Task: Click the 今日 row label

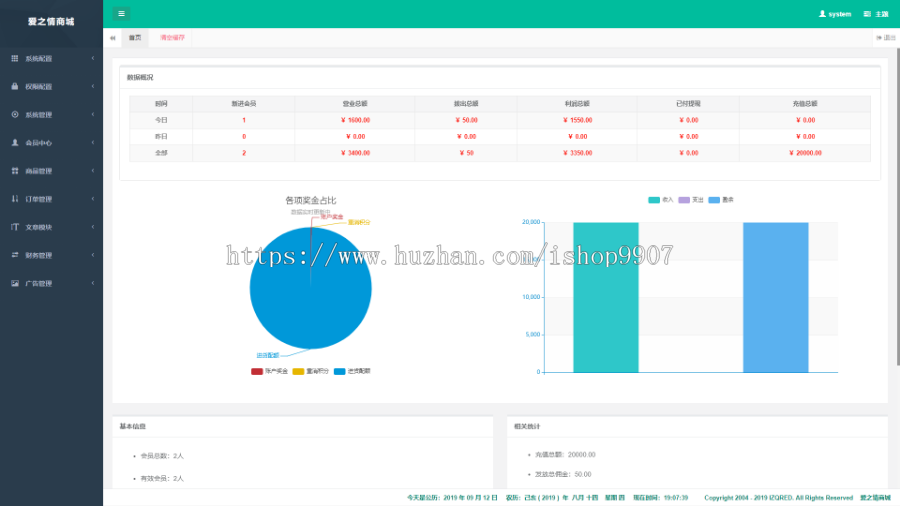Action: tap(161, 120)
